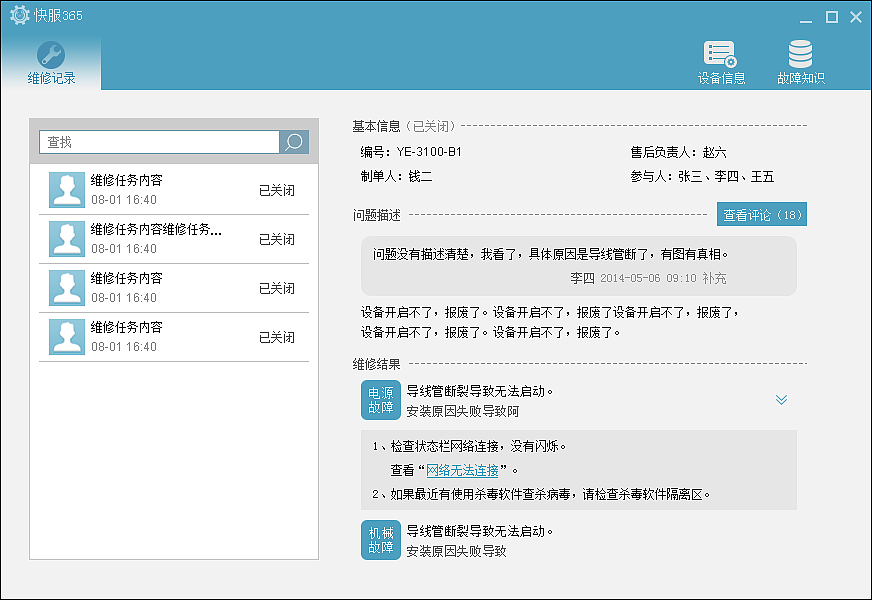This screenshot has height=600, width=872.
Task: Collapse the 电源故障 result details
Action: click(x=781, y=400)
